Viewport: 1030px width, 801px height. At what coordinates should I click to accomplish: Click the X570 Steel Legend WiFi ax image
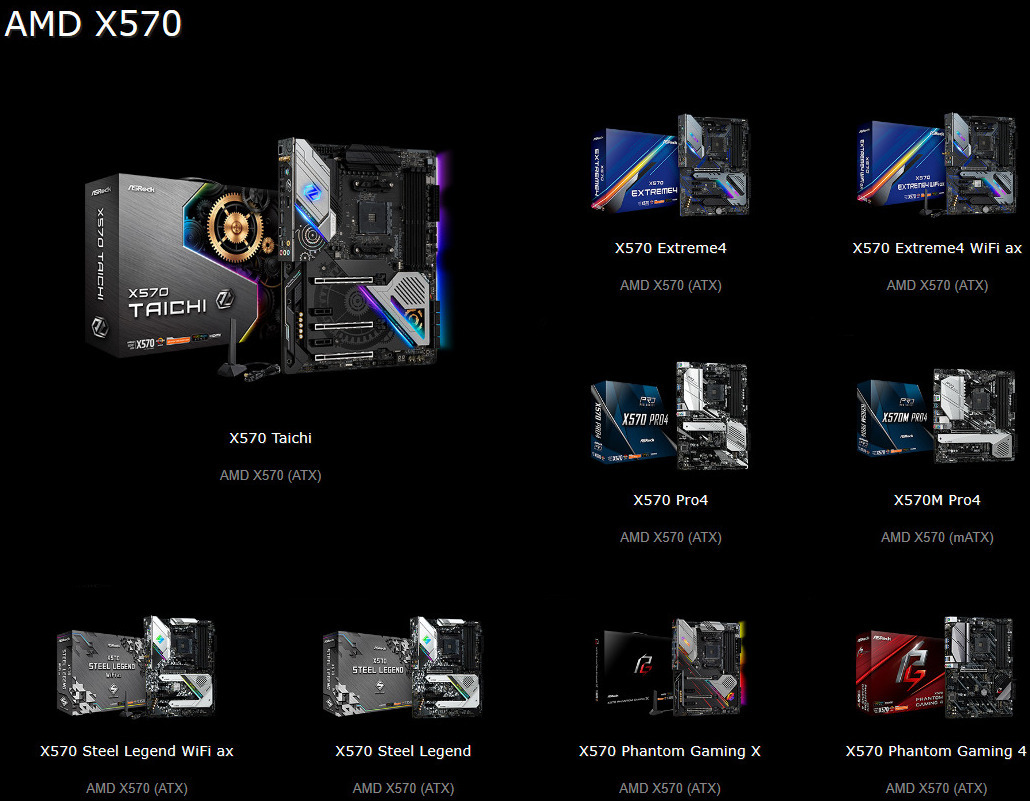click(137, 667)
